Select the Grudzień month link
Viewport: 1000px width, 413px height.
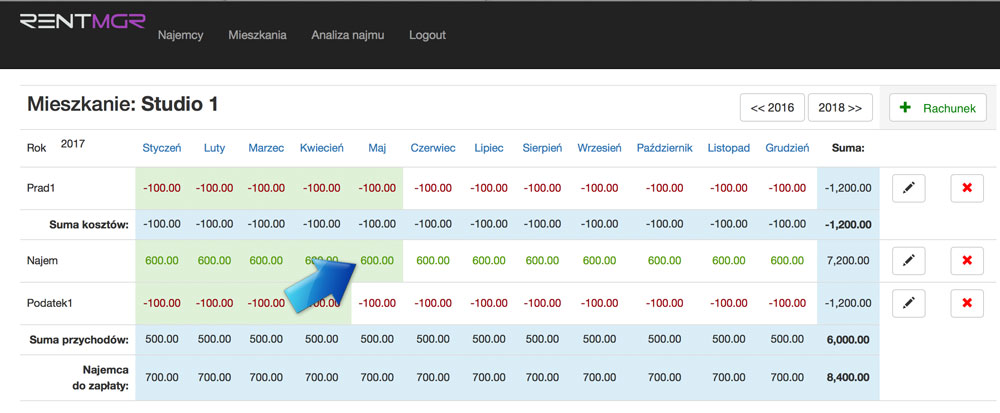point(786,148)
